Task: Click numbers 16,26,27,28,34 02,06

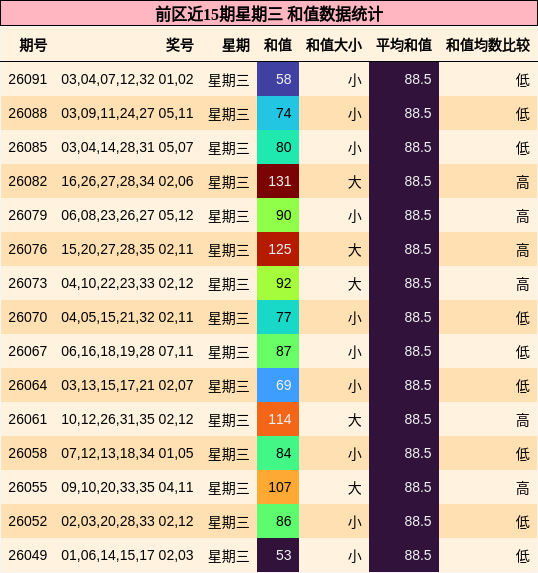Action: [127, 181]
